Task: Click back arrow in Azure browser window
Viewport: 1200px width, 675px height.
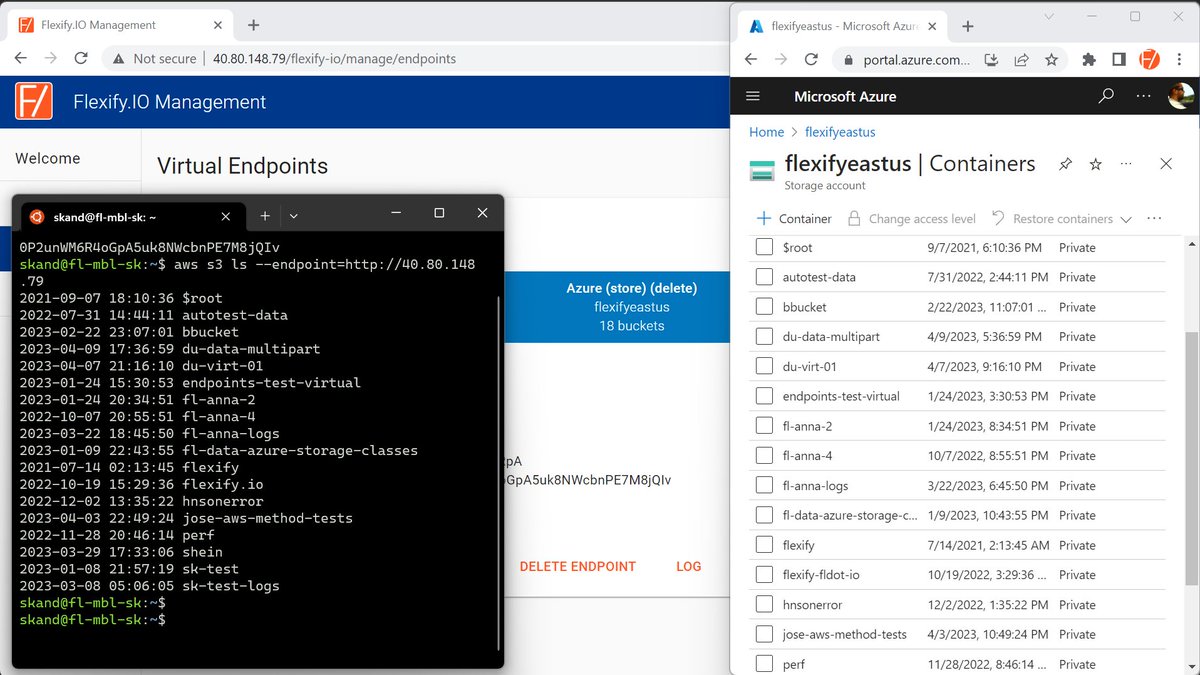Action: click(x=752, y=60)
